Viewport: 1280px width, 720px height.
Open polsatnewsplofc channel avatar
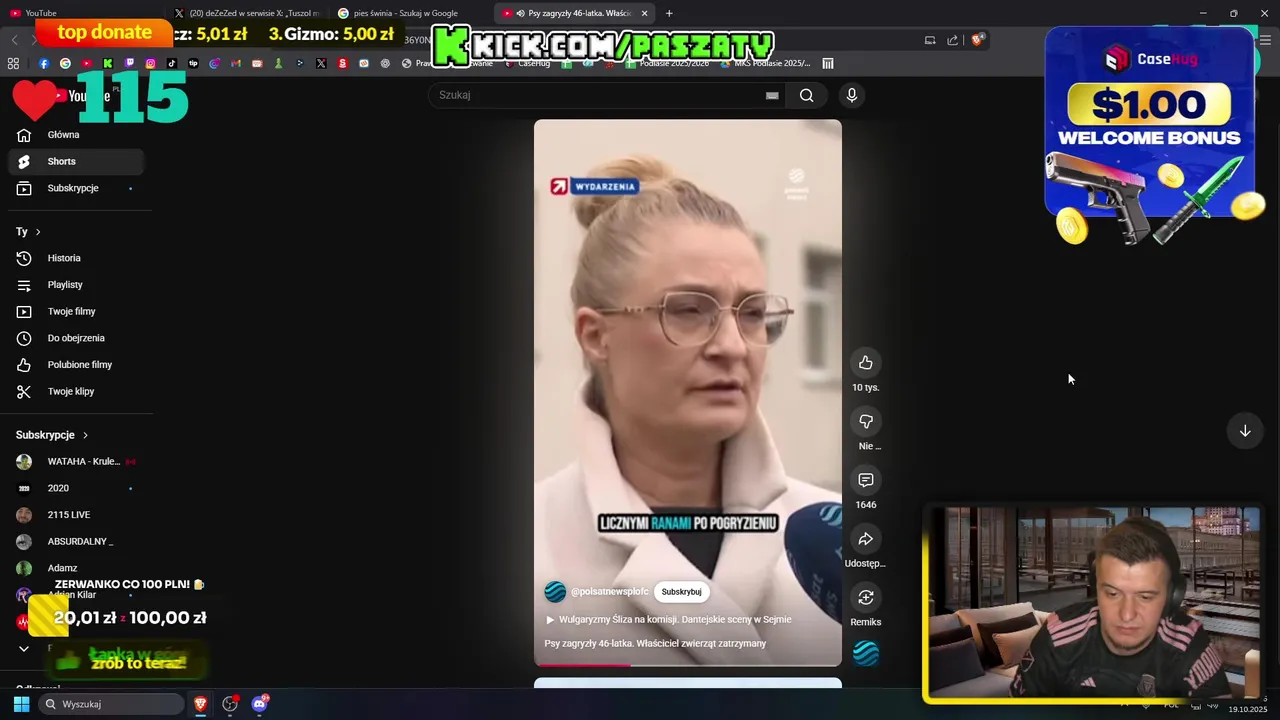click(555, 592)
